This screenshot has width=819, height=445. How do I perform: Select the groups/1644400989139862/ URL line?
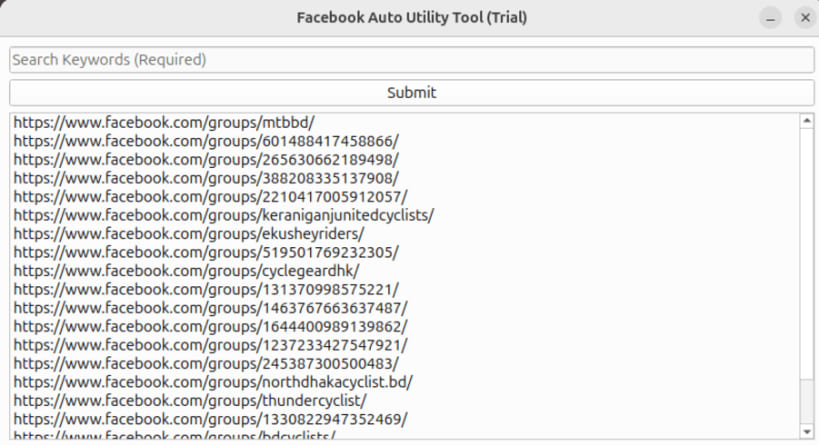[x=210, y=326]
